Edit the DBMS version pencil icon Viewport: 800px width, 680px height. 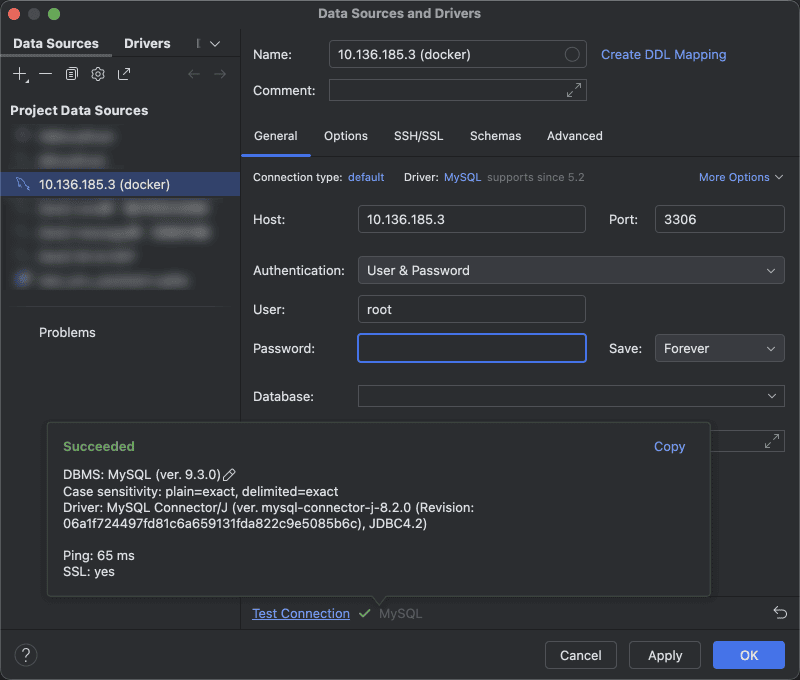click(230, 475)
